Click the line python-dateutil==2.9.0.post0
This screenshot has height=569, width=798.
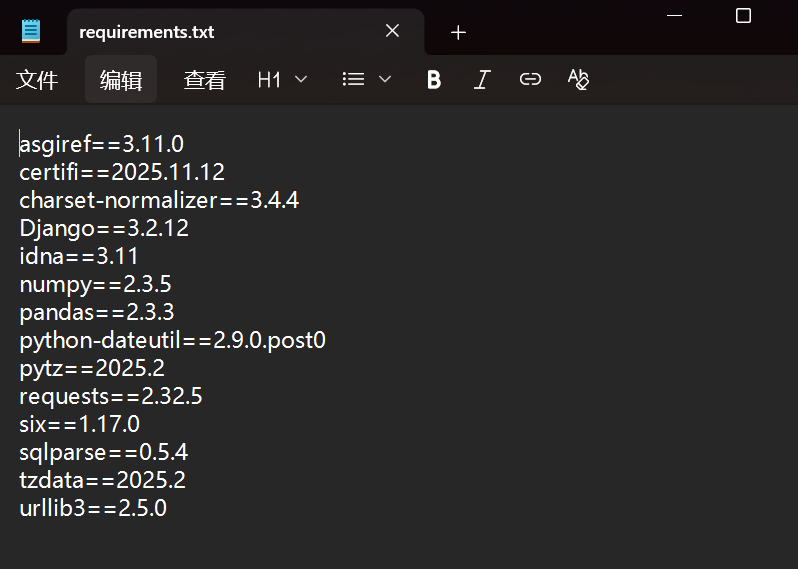(172, 340)
